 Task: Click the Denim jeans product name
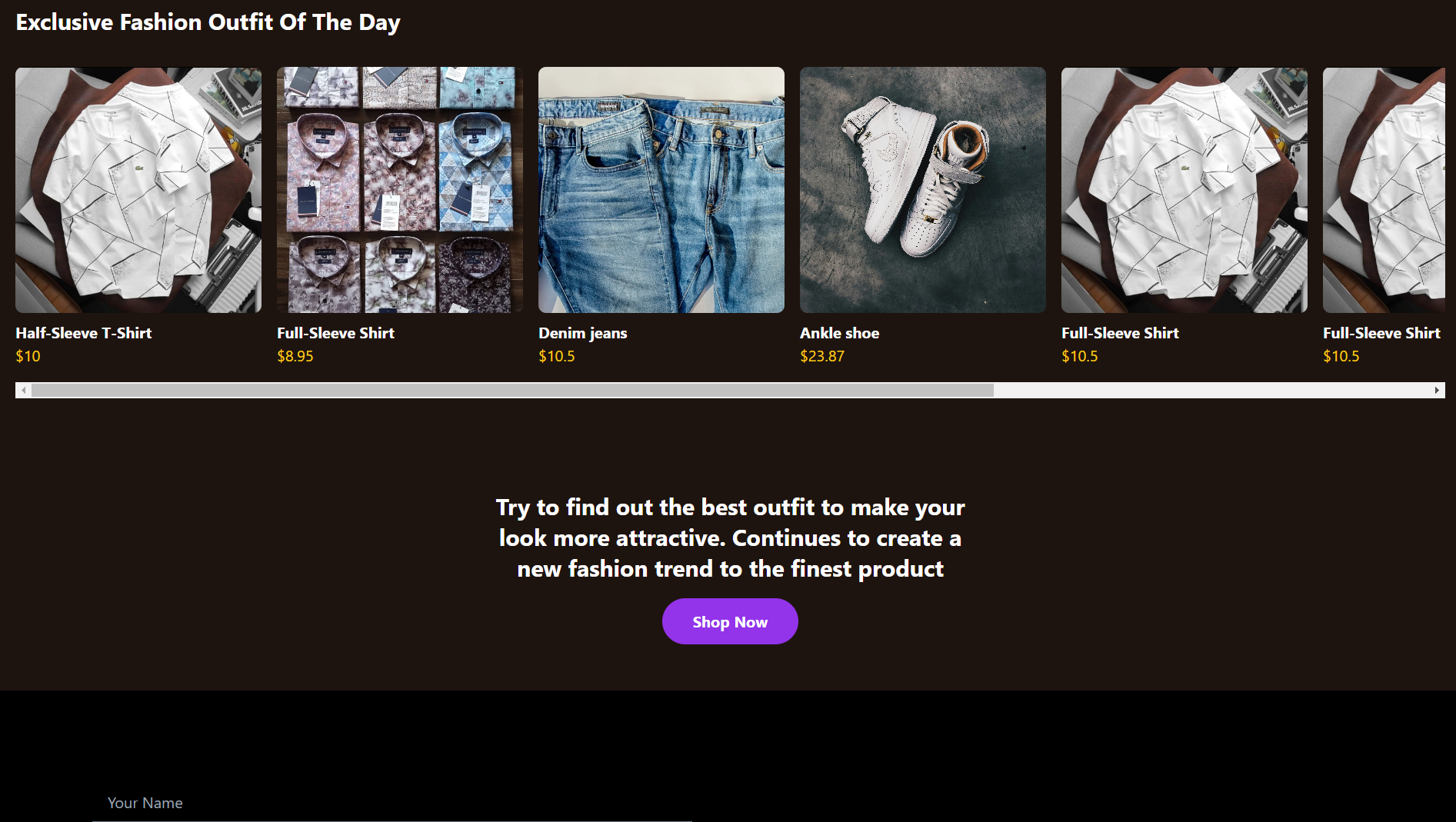pos(583,333)
